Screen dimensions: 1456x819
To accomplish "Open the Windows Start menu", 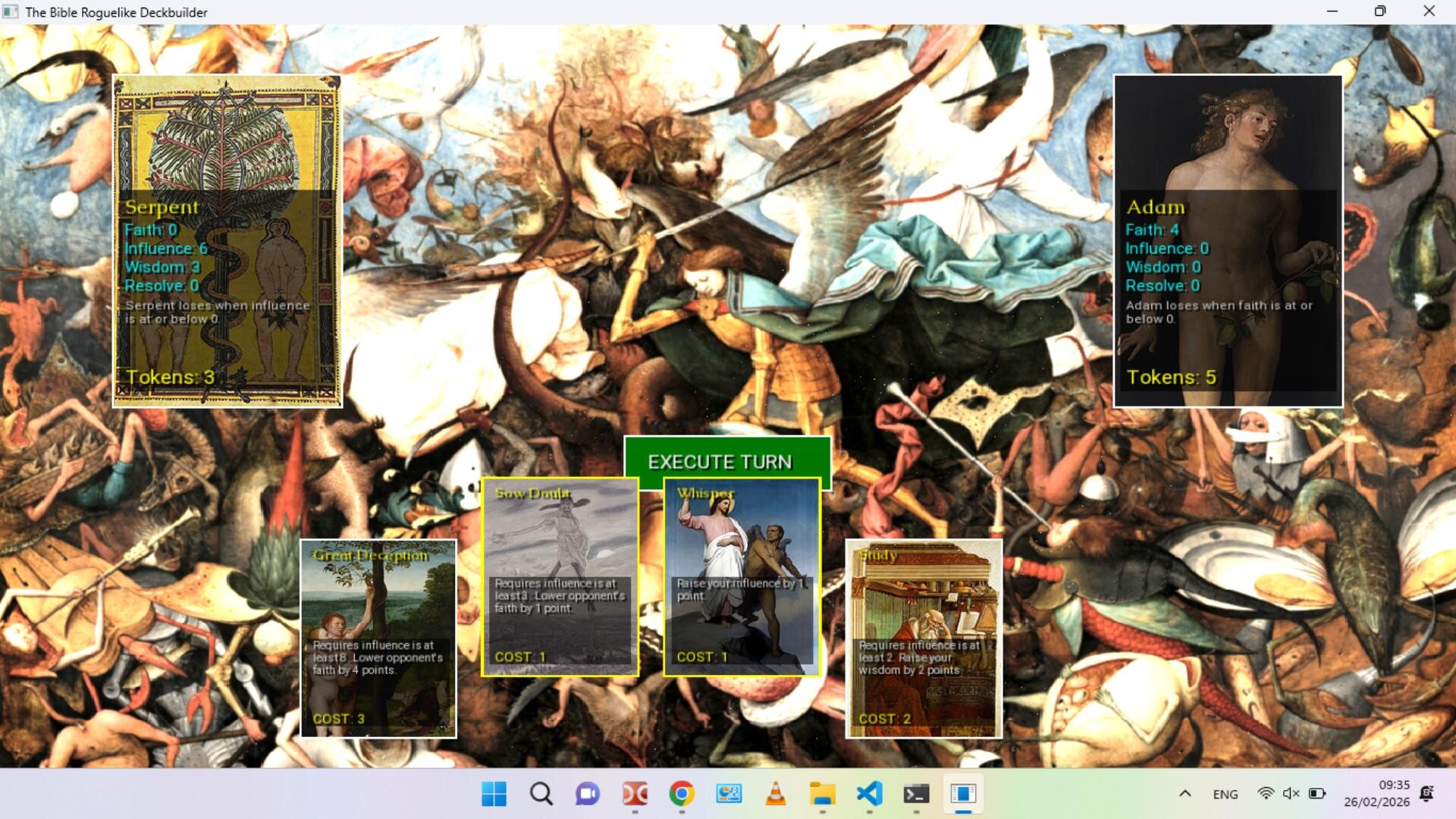I will coord(494,795).
